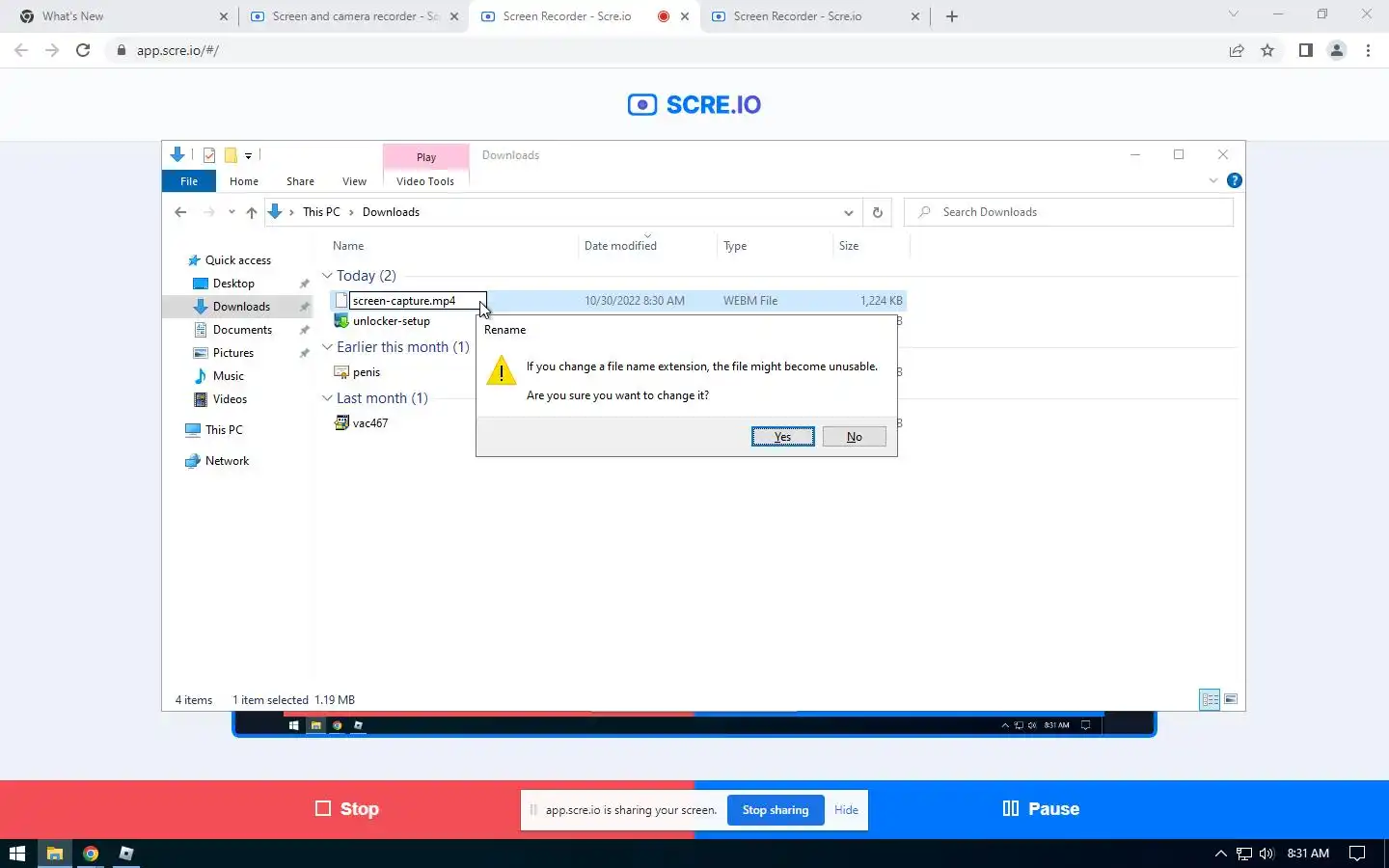The height and width of the screenshot is (868, 1389).
Task: Collapse the Earlier this month group
Action: pos(327,347)
